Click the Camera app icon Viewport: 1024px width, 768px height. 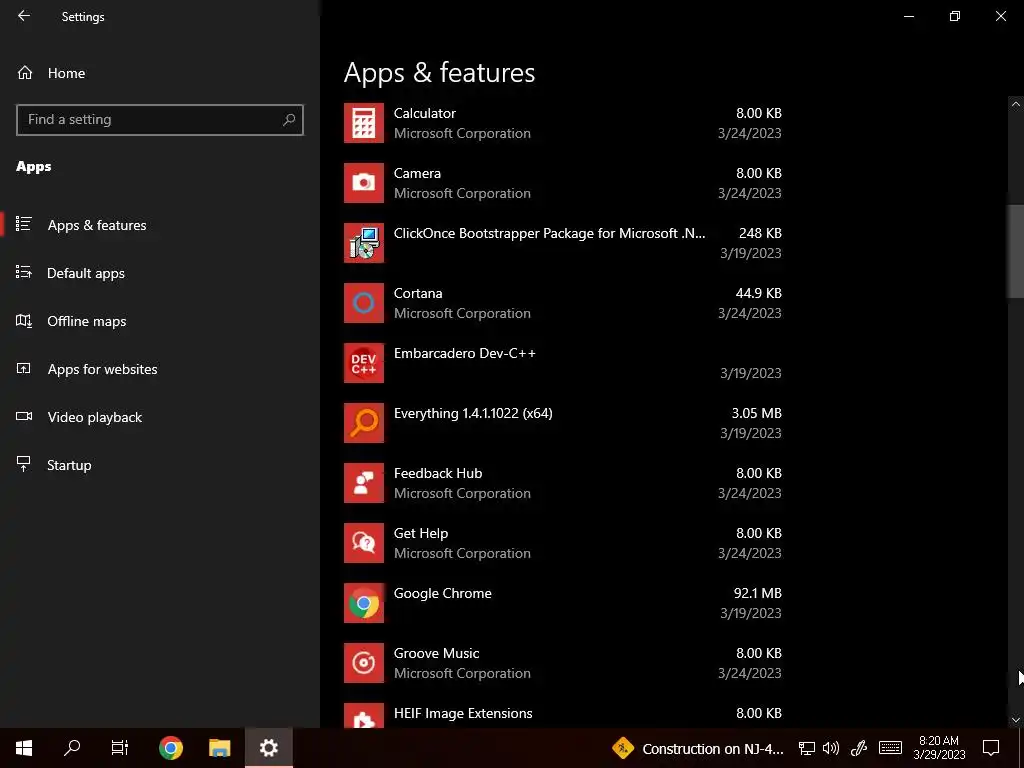click(364, 183)
